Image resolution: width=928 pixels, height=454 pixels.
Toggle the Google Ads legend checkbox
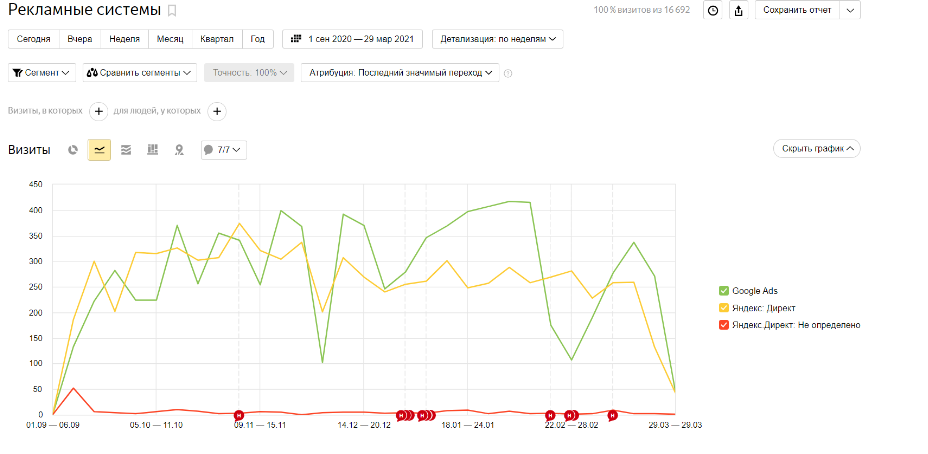coord(723,291)
